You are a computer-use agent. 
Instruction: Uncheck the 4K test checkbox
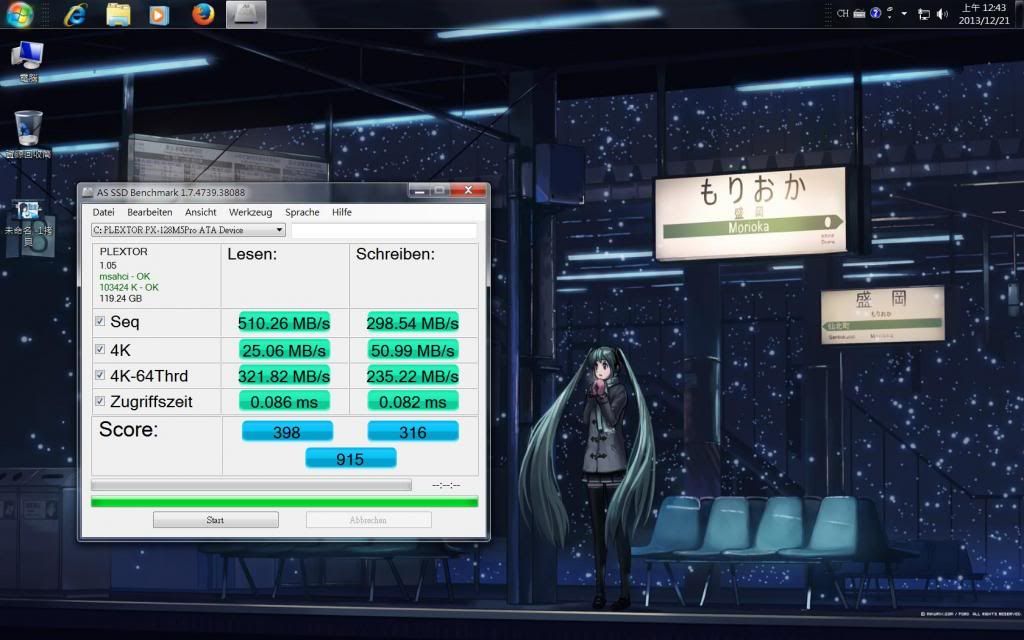tap(100, 349)
